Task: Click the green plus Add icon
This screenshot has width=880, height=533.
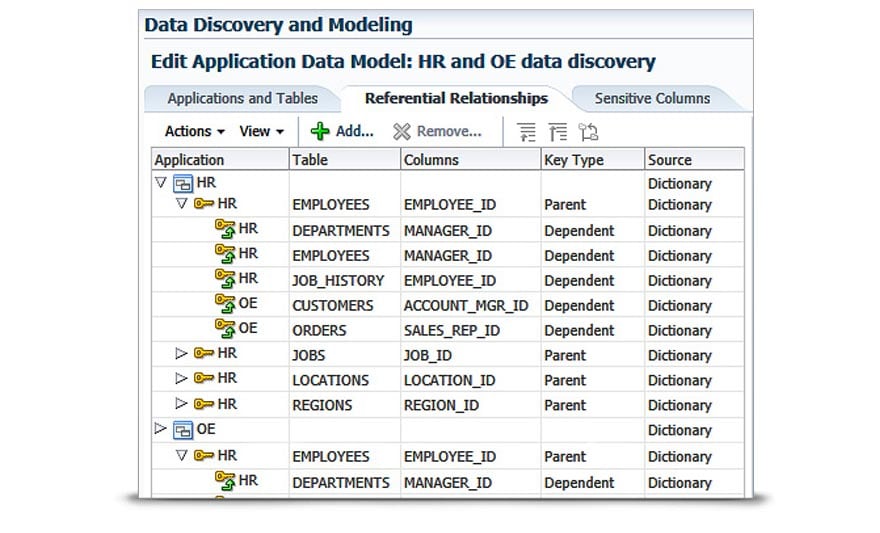Action: click(320, 131)
